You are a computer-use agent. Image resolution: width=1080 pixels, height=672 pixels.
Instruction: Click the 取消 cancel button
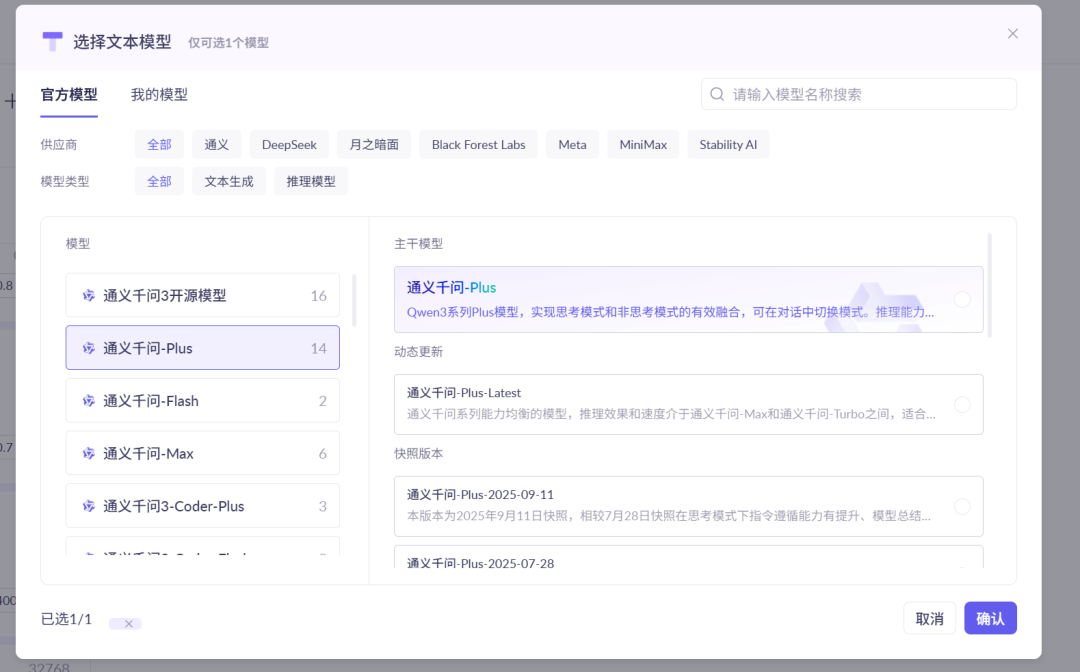930,618
